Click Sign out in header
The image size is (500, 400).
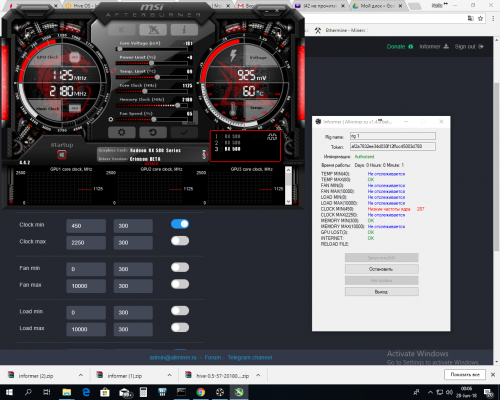[469, 47]
